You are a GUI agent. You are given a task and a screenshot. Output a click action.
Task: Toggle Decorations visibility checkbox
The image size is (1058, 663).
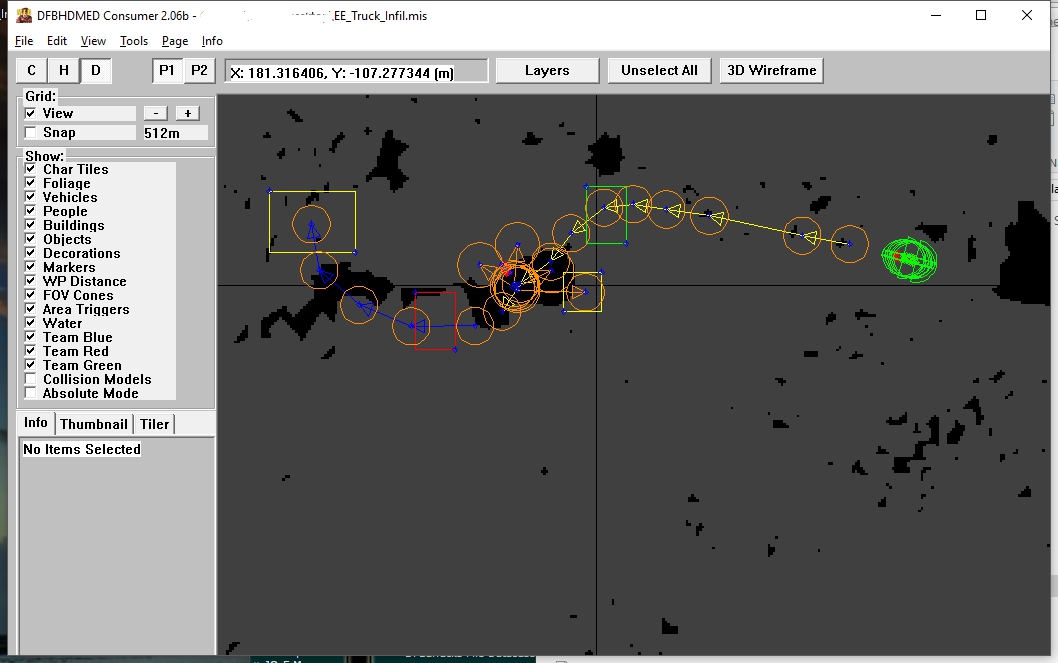[x=30, y=253]
